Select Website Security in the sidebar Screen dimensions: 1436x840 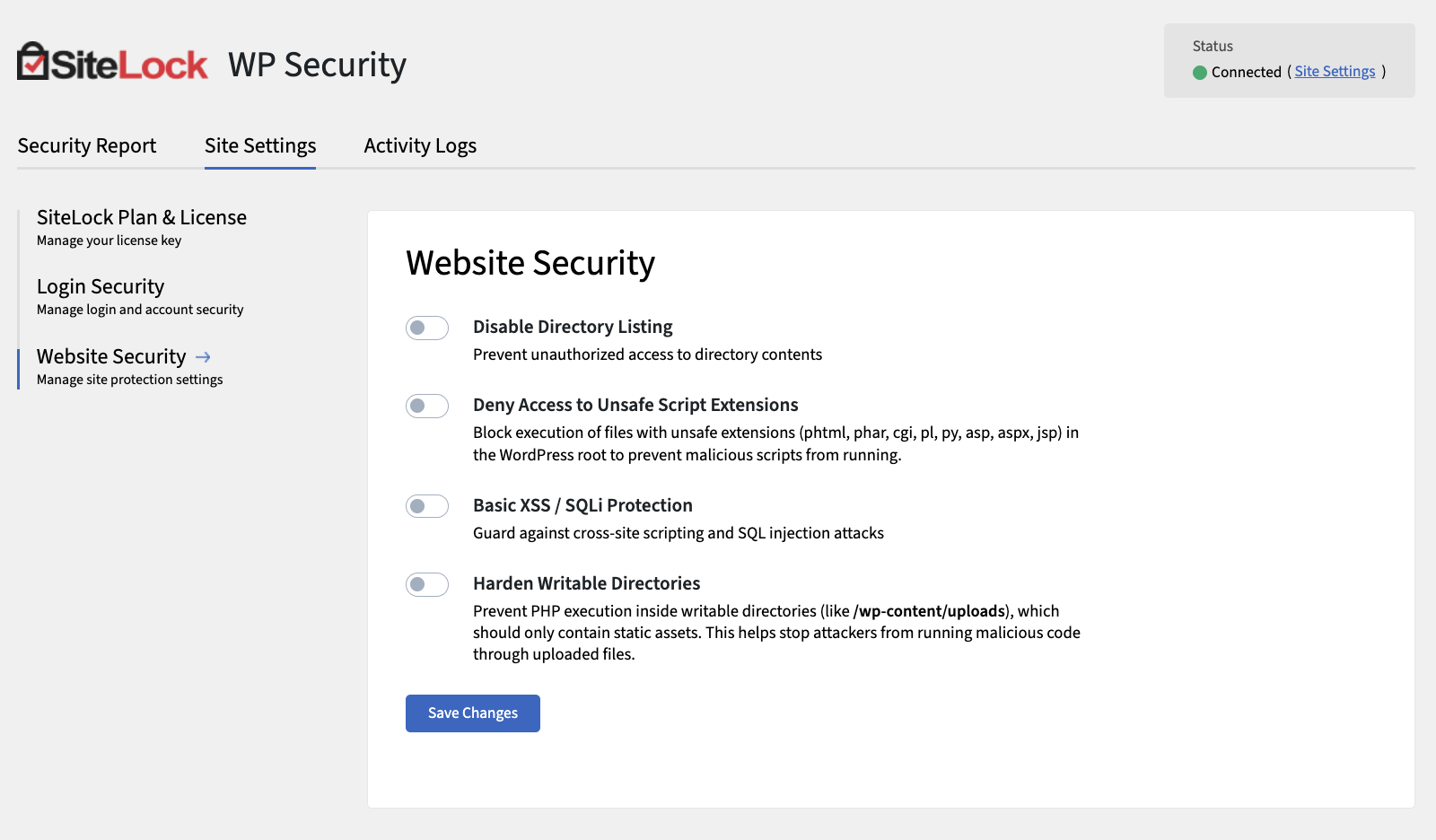[111, 357]
